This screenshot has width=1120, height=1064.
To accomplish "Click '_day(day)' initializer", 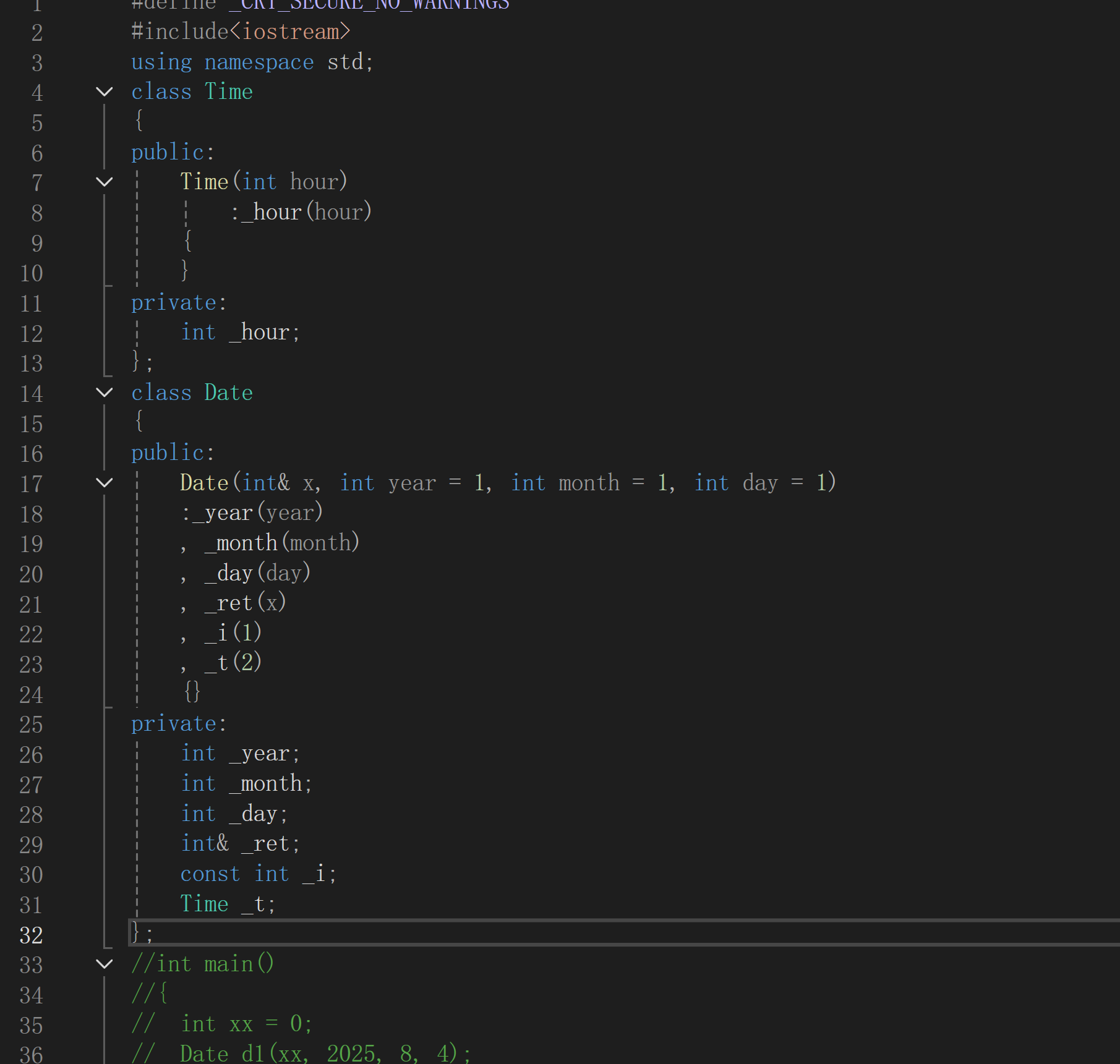I will click(x=258, y=573).
